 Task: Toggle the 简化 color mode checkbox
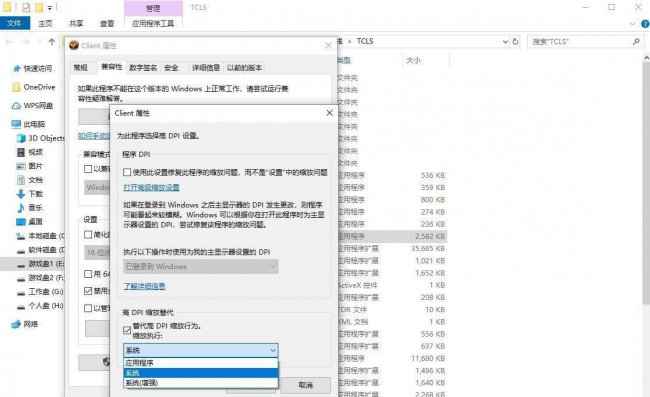pos(88,235)
